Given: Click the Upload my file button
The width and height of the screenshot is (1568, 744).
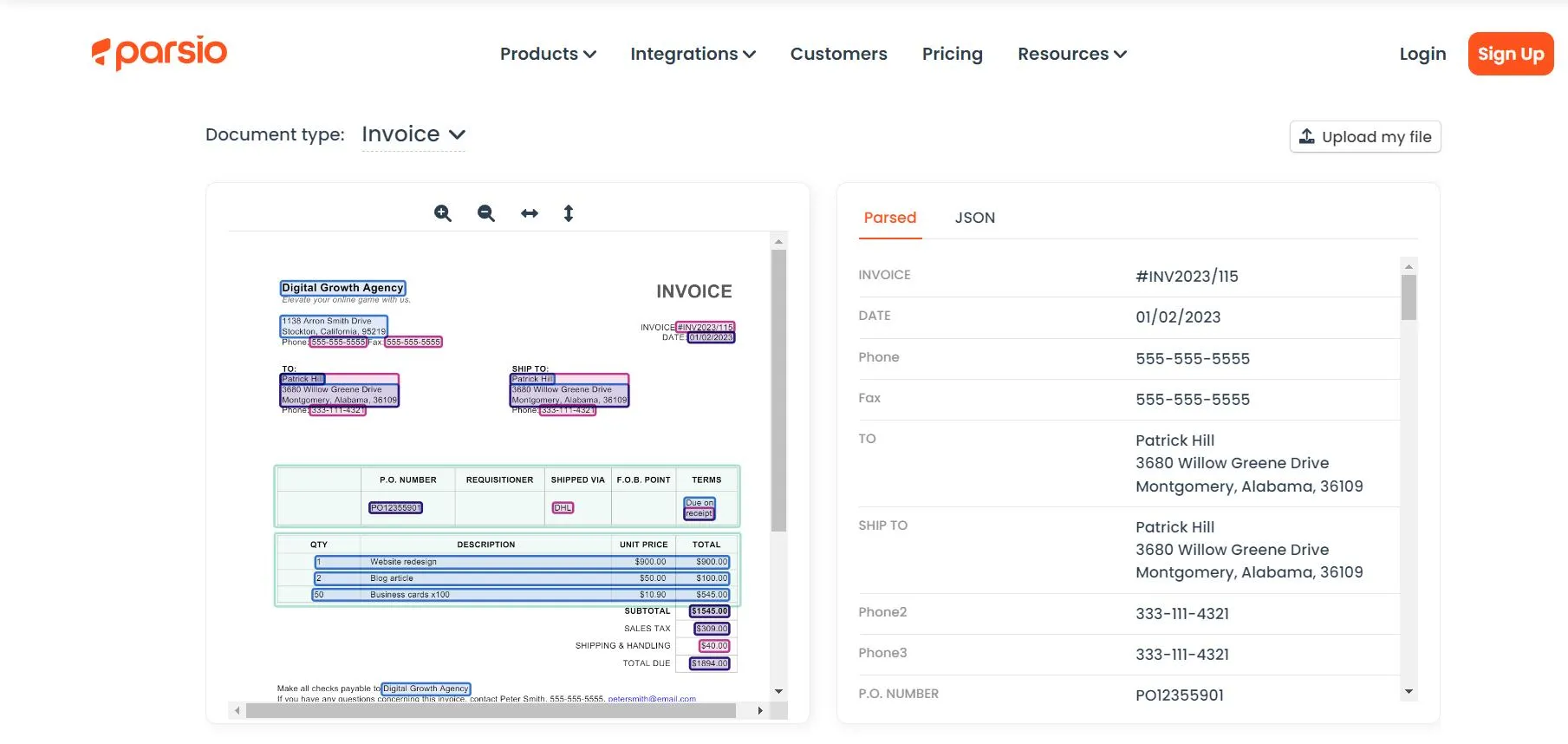Looking at the screenshot, I should pos(1365,137).
